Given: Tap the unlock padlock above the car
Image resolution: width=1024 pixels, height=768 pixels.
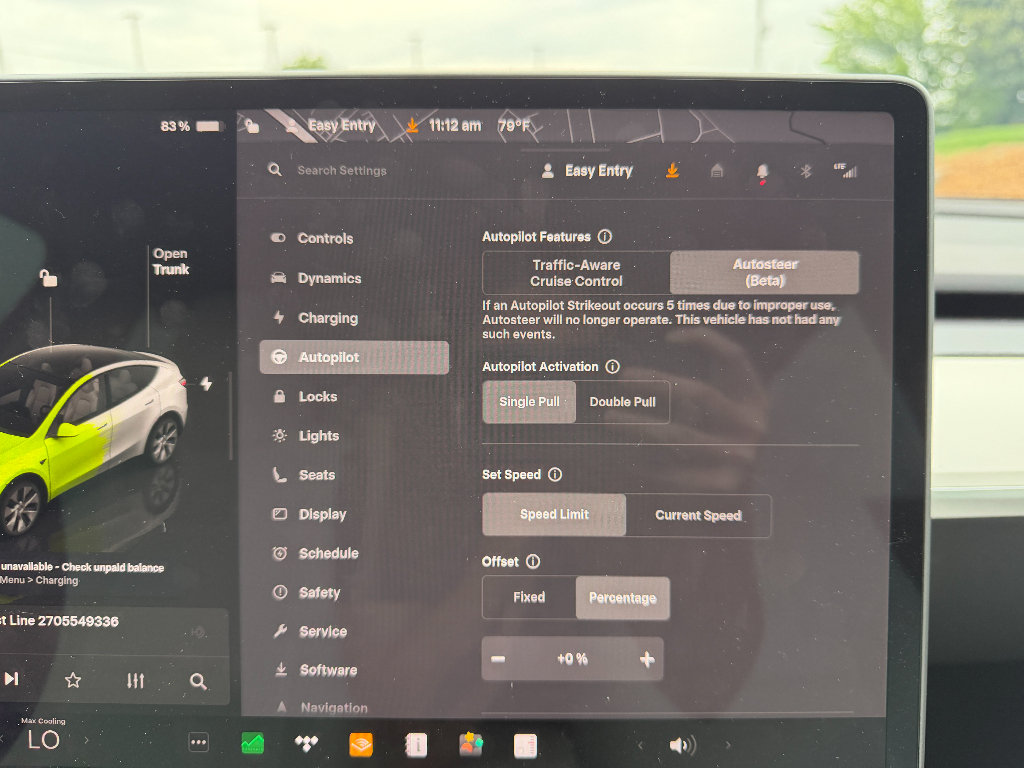Looking at the screenshot, I should pyautogui.click(x=49, y=278).
